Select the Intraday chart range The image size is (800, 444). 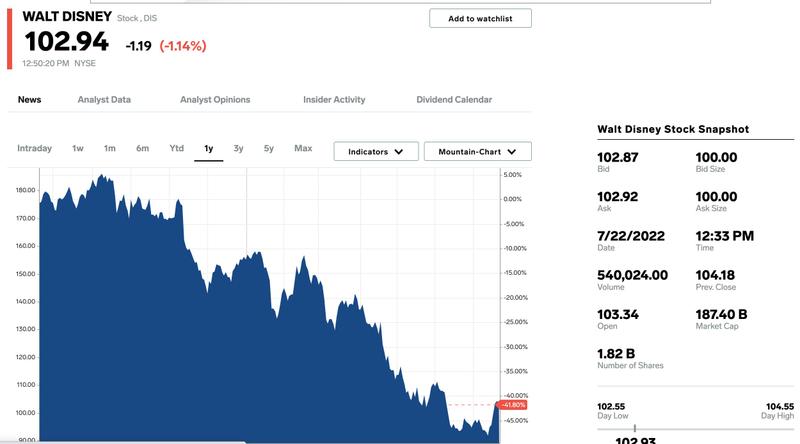tap(34, 148)
